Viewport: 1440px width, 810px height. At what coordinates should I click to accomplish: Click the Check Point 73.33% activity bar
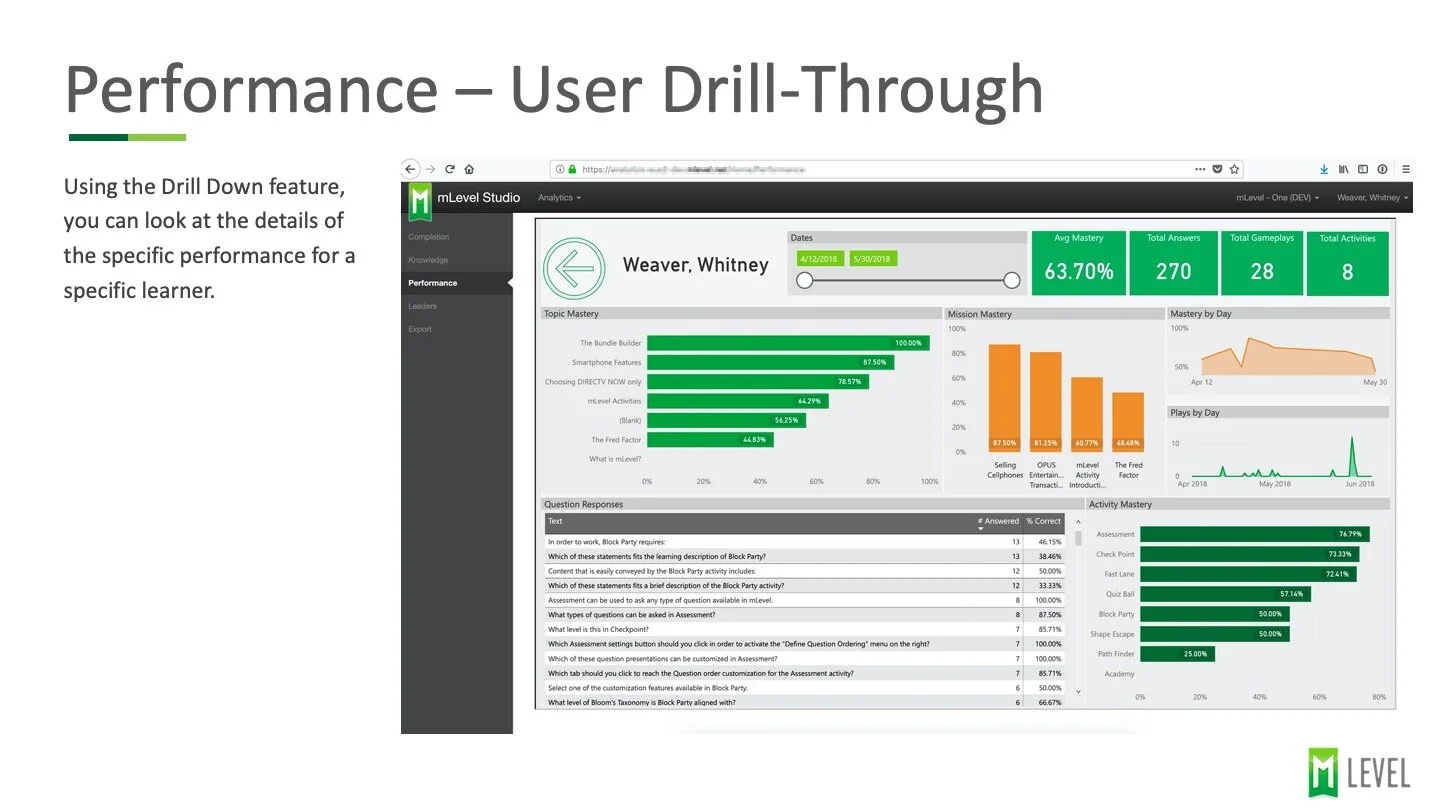point(1248,554)
